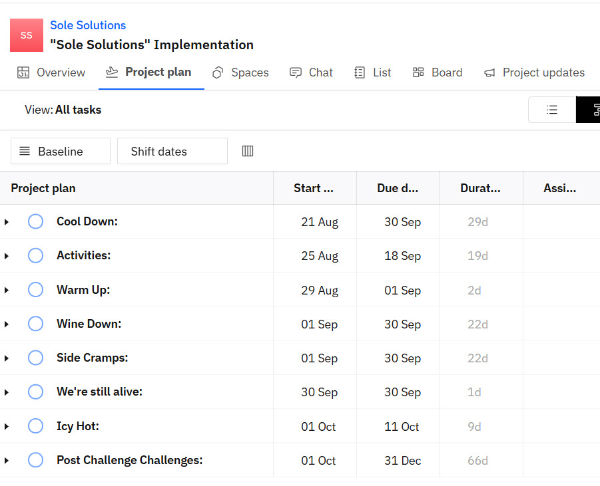Switch to list view icon
600x486 pixels.
click(552, 110)
